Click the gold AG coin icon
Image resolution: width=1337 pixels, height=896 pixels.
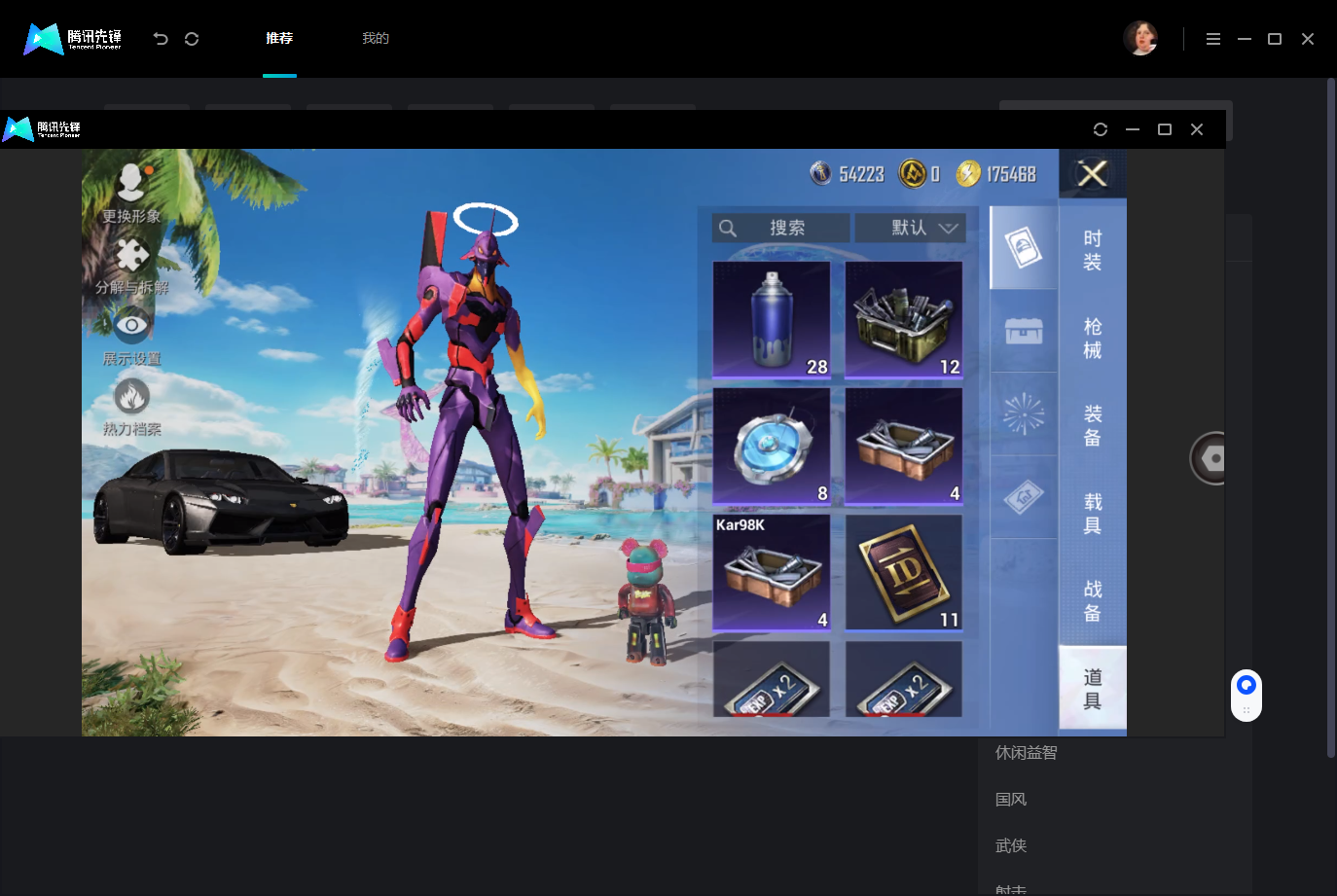(x=912, y=173)
